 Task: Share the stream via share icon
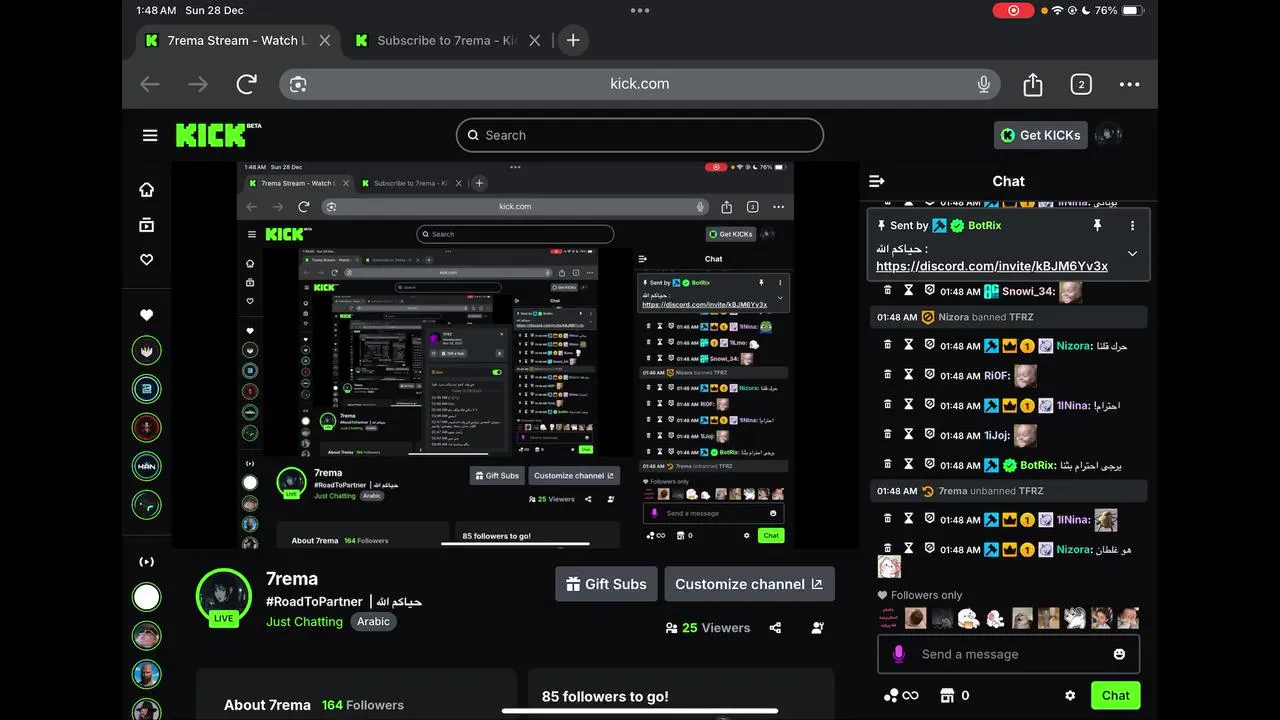775,628
